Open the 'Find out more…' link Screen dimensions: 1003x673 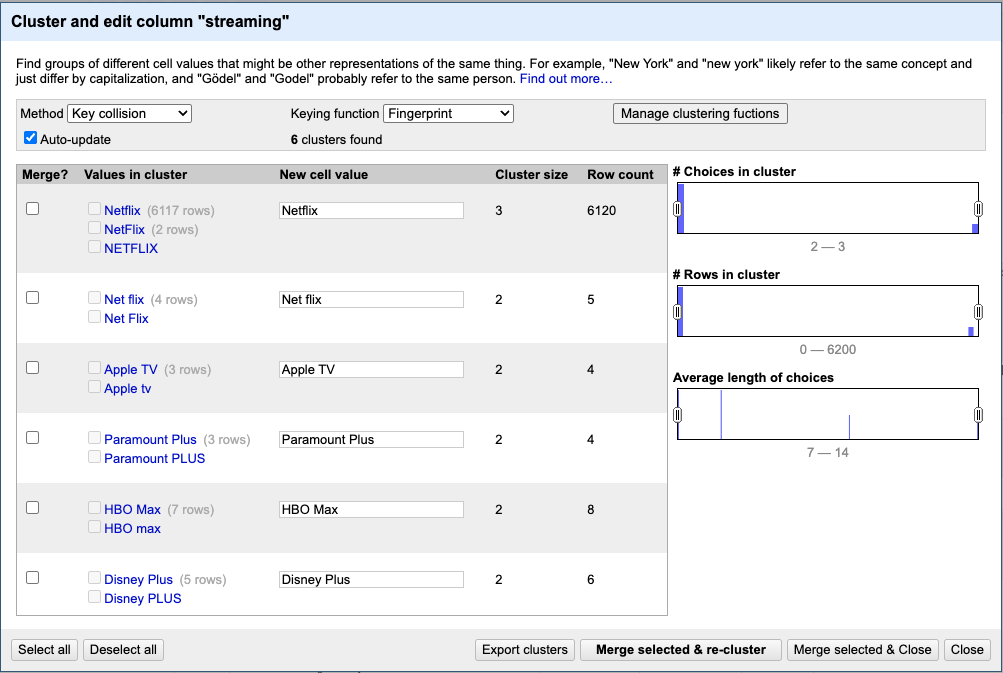coord(565,79)
